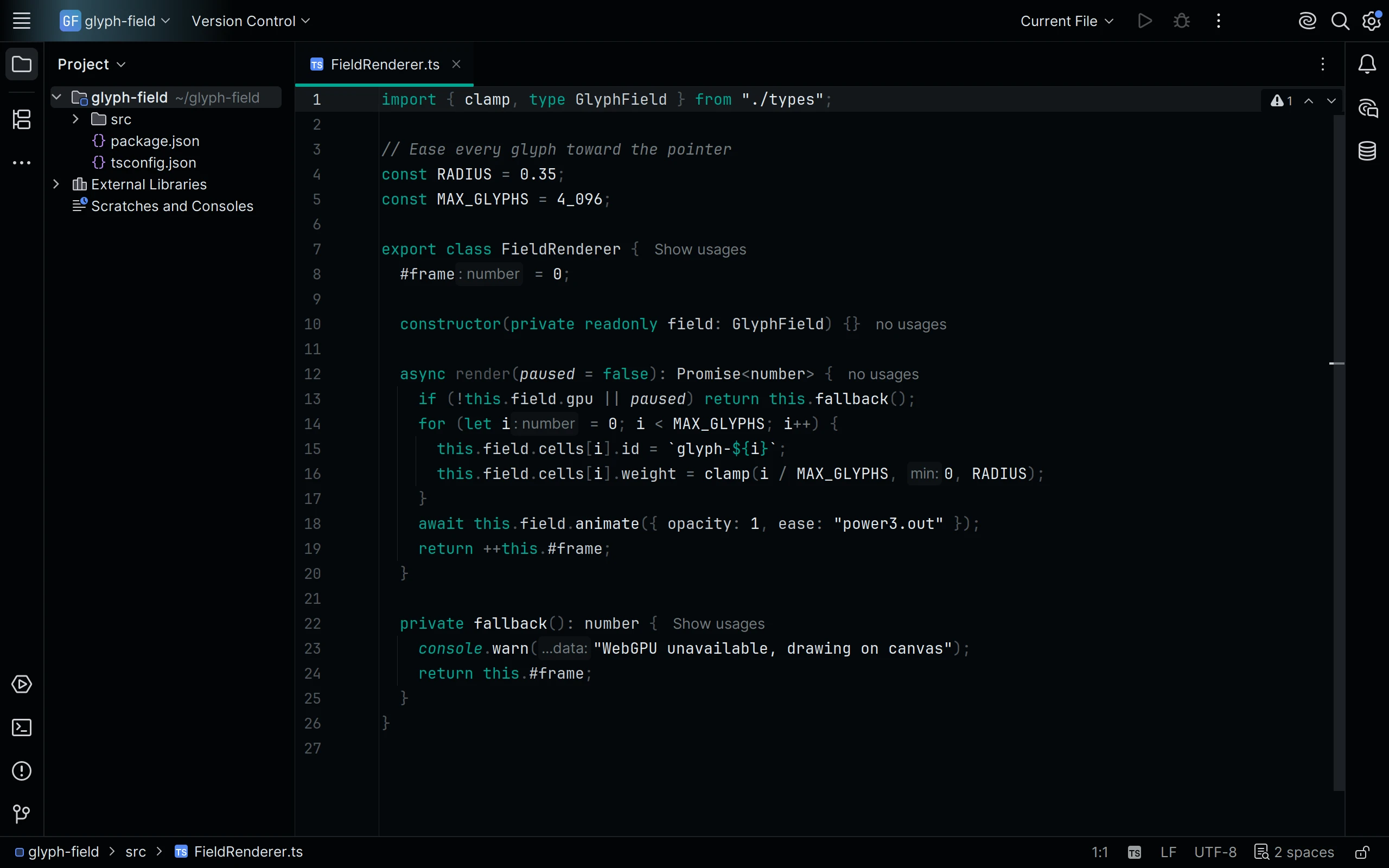Select package.json in the project tree
Viewport: 1389px width, 868px height.
point(155,141)
